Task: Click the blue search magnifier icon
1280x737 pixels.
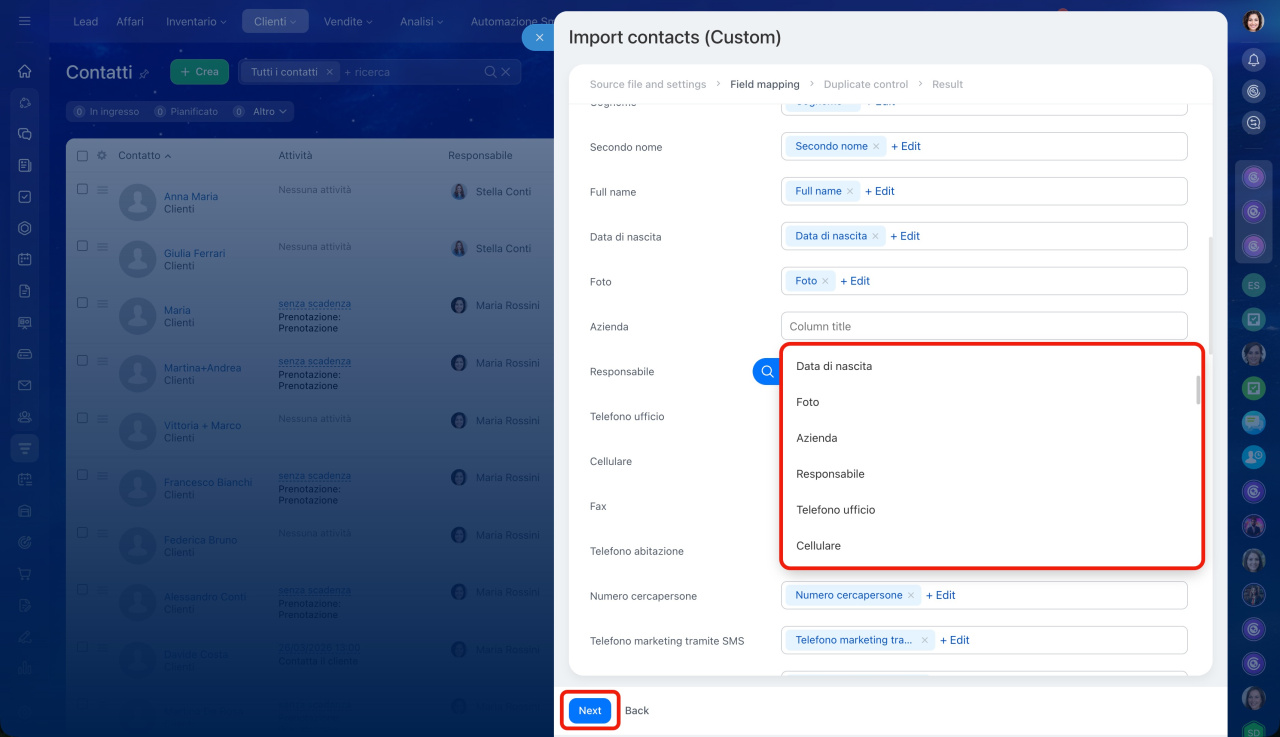Action: 767,372
